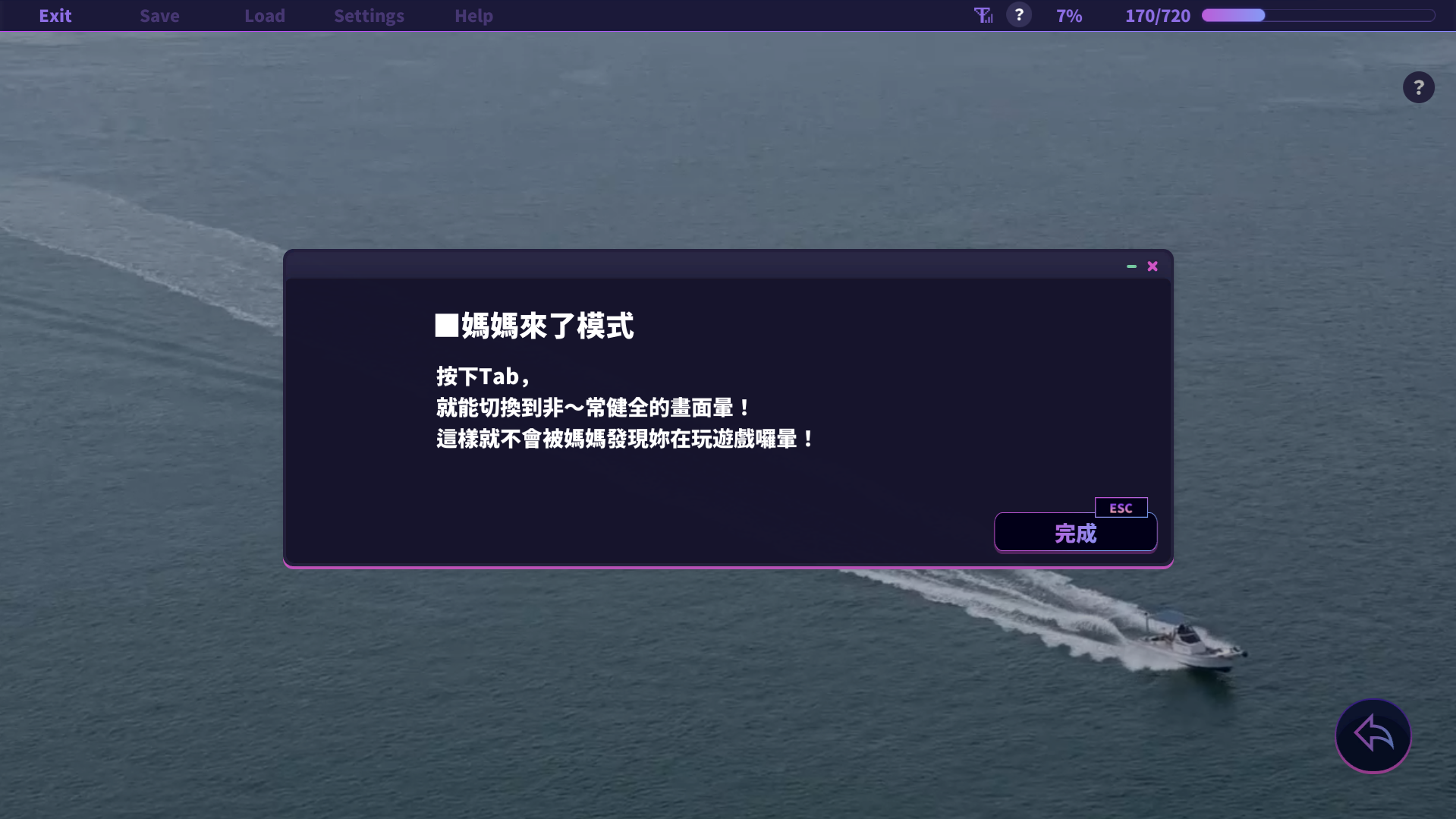Click the circular back arrow button
Image resolution: width=1456 pixels, height=819 pixels.
pyautogui.click(x=1373, y=736)
